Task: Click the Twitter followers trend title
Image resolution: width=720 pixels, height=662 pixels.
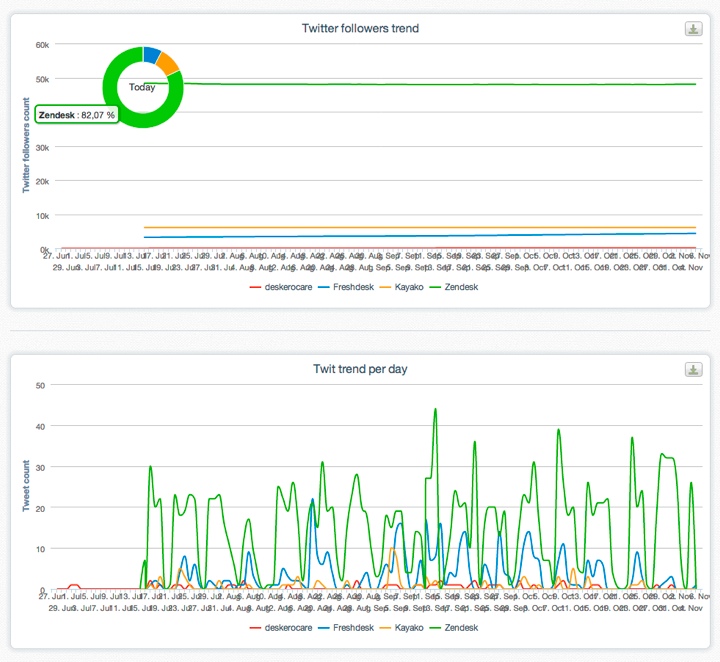Action: tap(360, 28)
